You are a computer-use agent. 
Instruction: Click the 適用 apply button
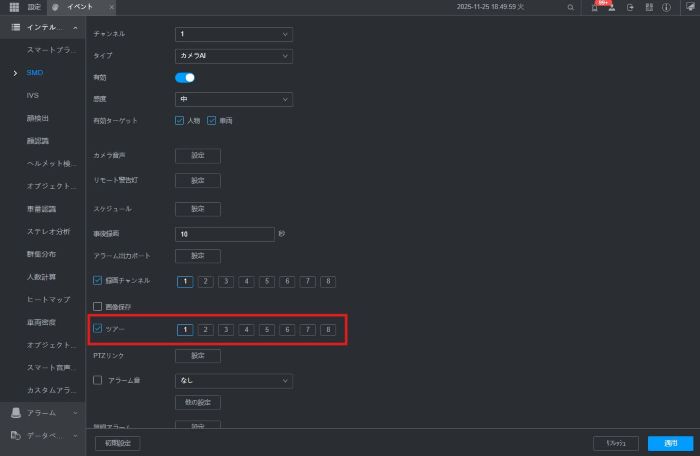tap(663, 442)
